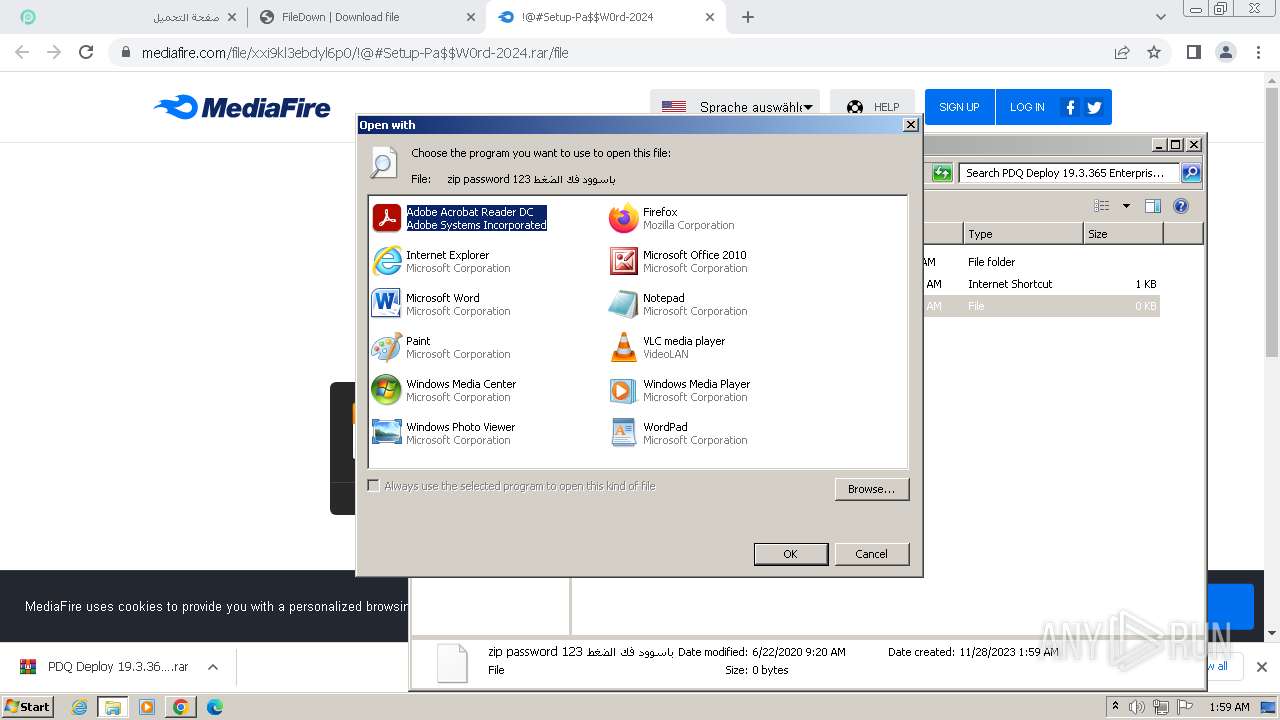Reload the MediaFire page
Viewport: 1280px width, 720px height.
click(x=86, y=52)
